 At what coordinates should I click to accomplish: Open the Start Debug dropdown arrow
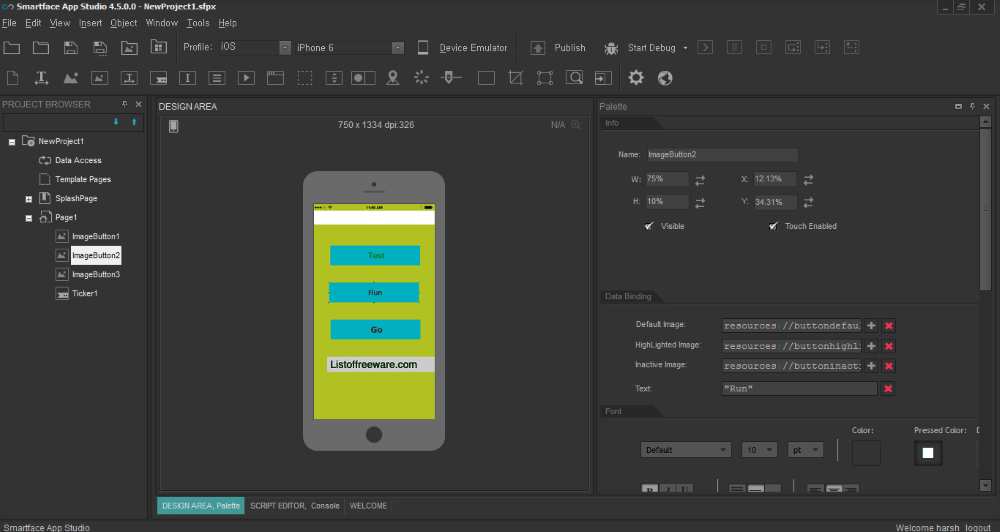pyautogui.click(x=686, y=48)
